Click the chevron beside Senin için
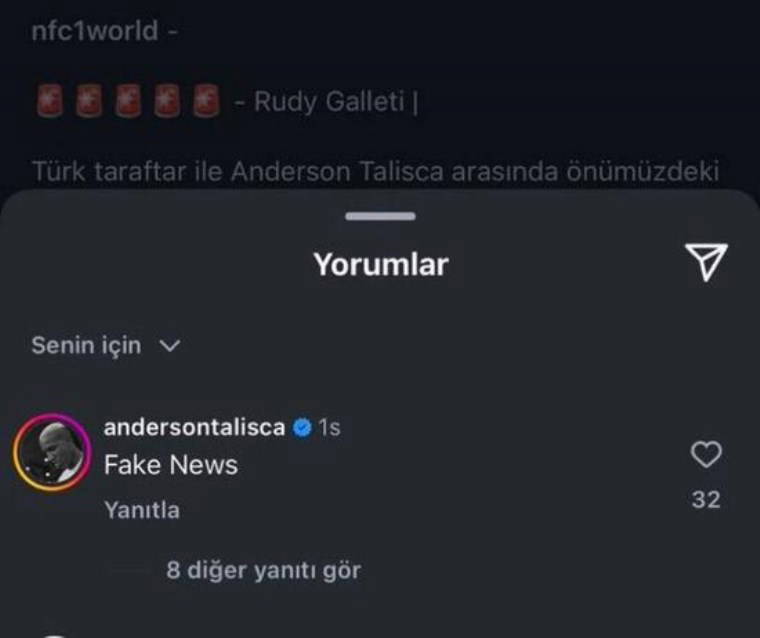 (170, 346)
